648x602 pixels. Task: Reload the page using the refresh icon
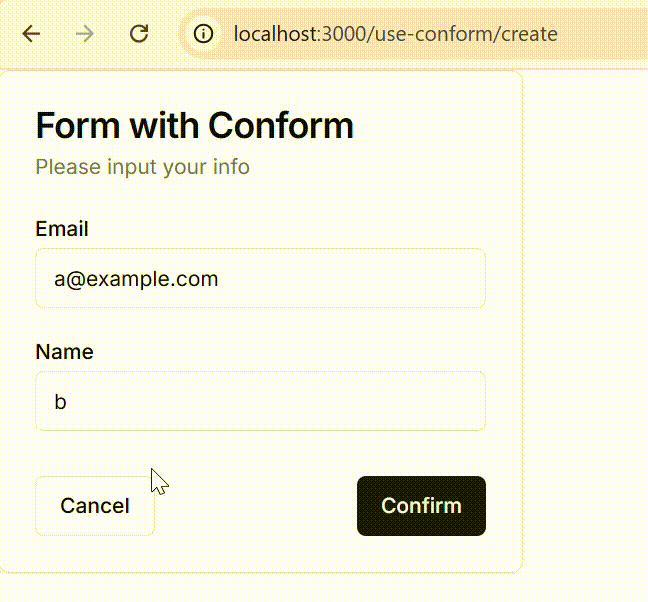tap(139, 34)
